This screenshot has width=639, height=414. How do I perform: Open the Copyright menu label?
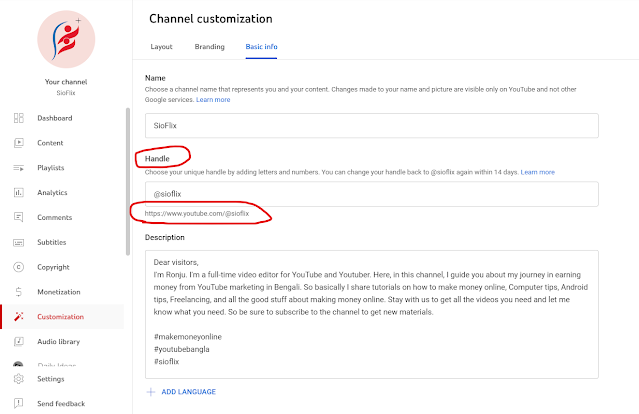pos(53,267)
